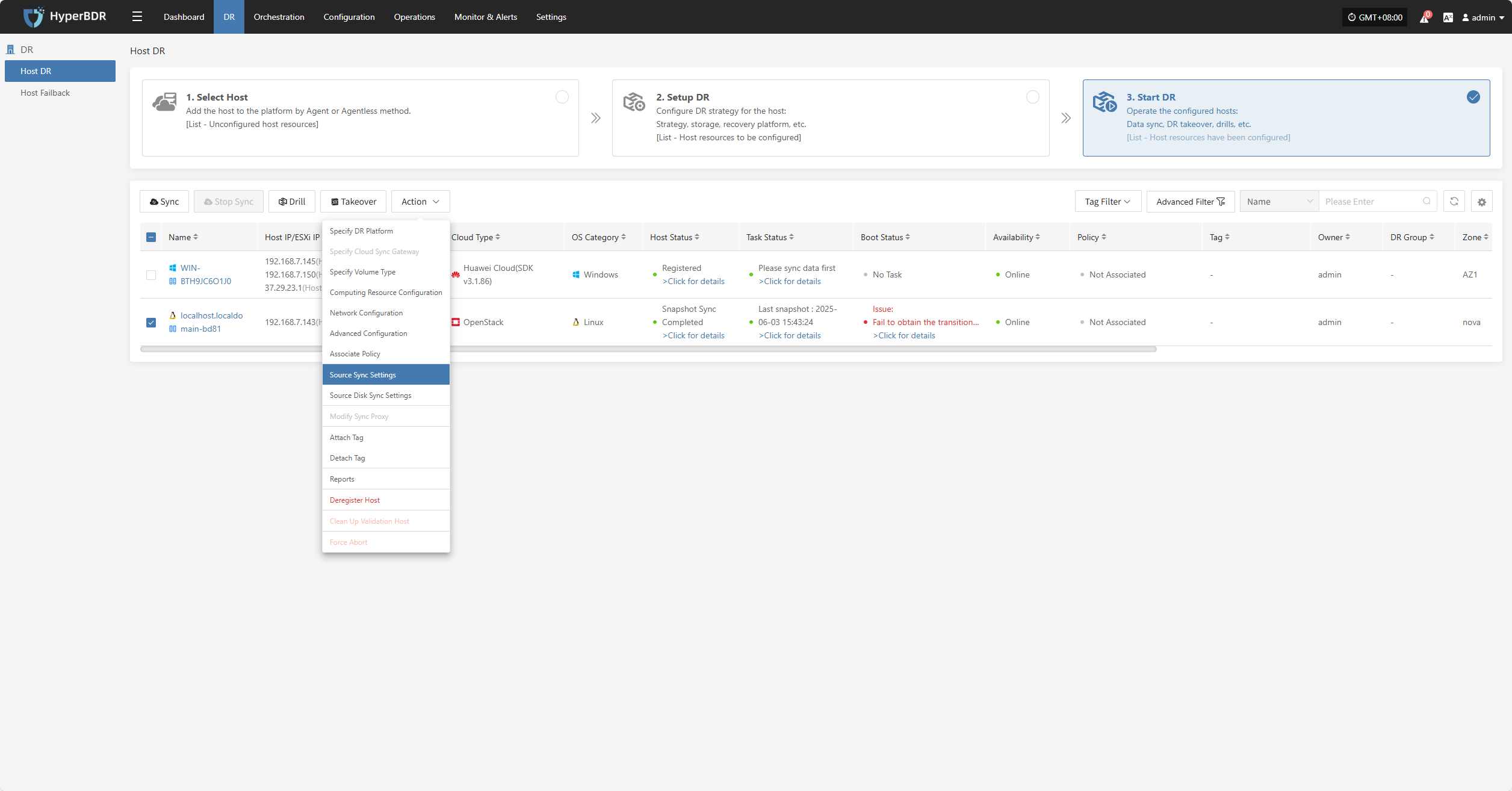Select the Setup DR step radio

point(1033,97)
